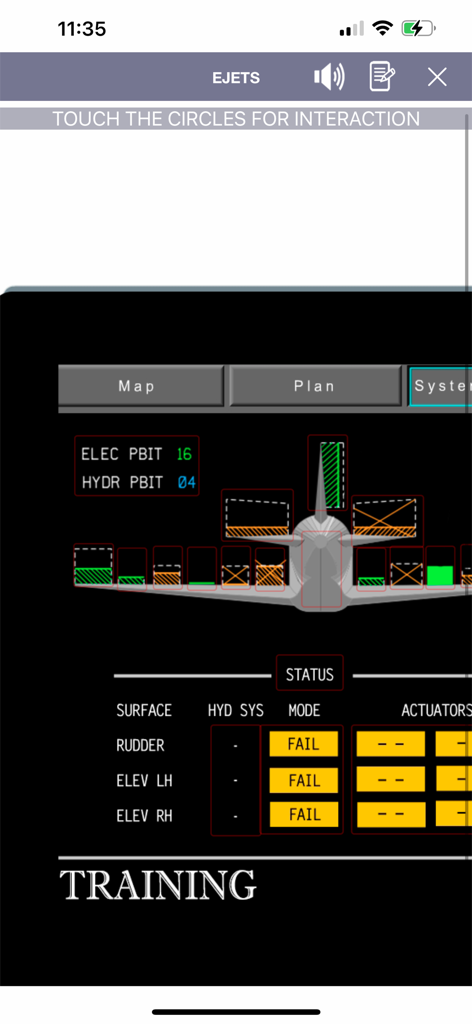Open the notes document icon
Screen dimensions: 472x1024
click(x=382, y=77)
